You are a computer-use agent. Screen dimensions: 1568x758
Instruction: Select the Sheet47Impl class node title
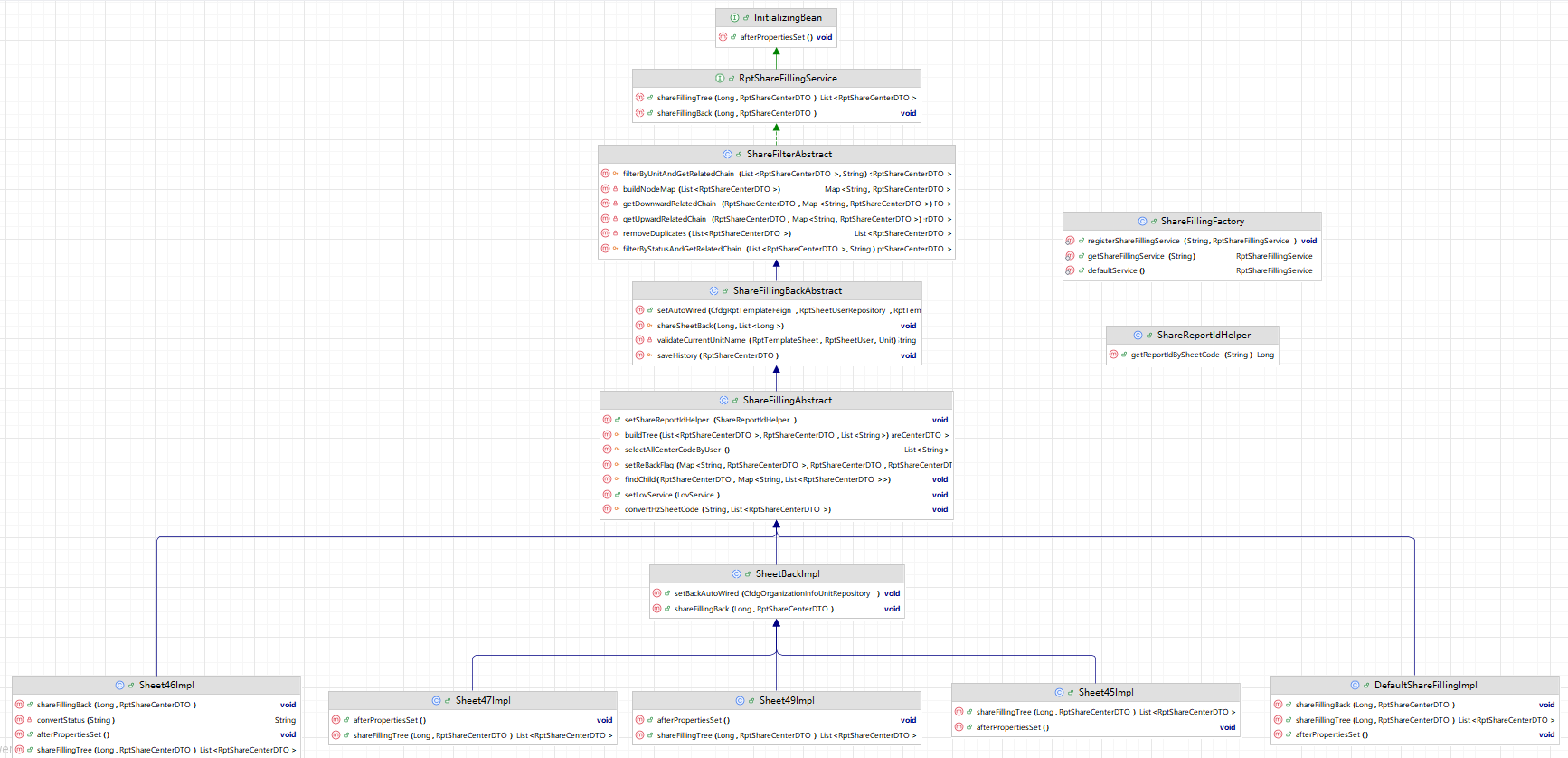point(482,701)
